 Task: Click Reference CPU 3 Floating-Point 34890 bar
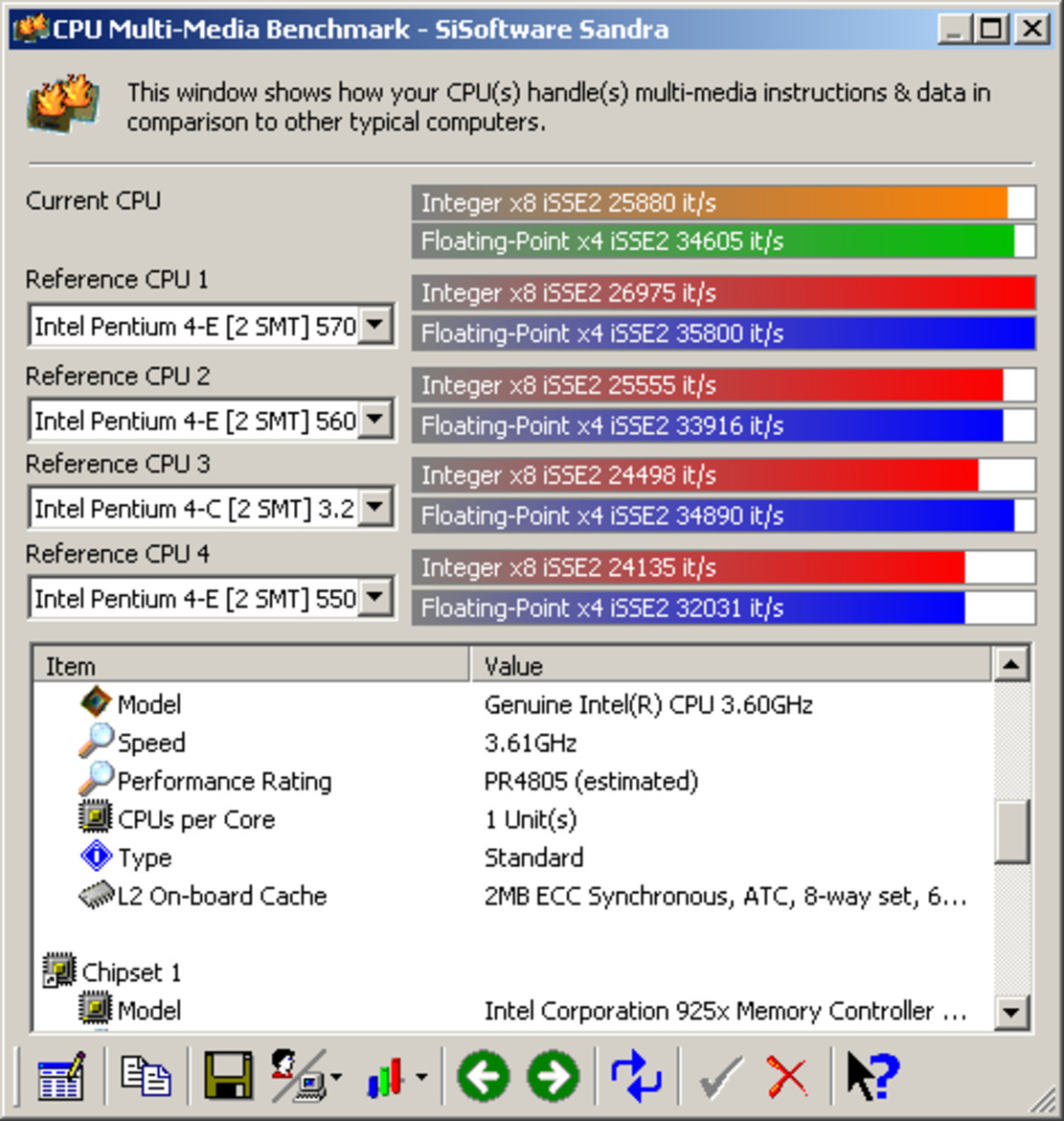coord(723,515)
